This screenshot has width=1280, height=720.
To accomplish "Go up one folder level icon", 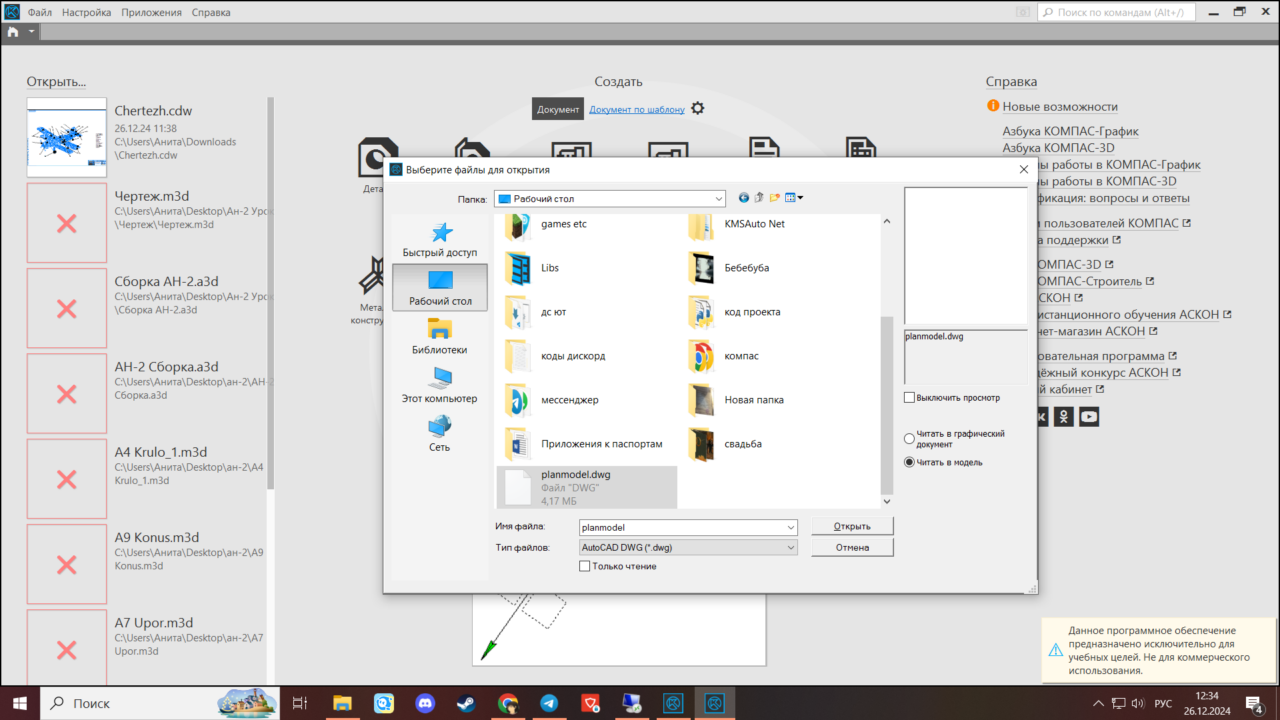I will coord(759,198).
